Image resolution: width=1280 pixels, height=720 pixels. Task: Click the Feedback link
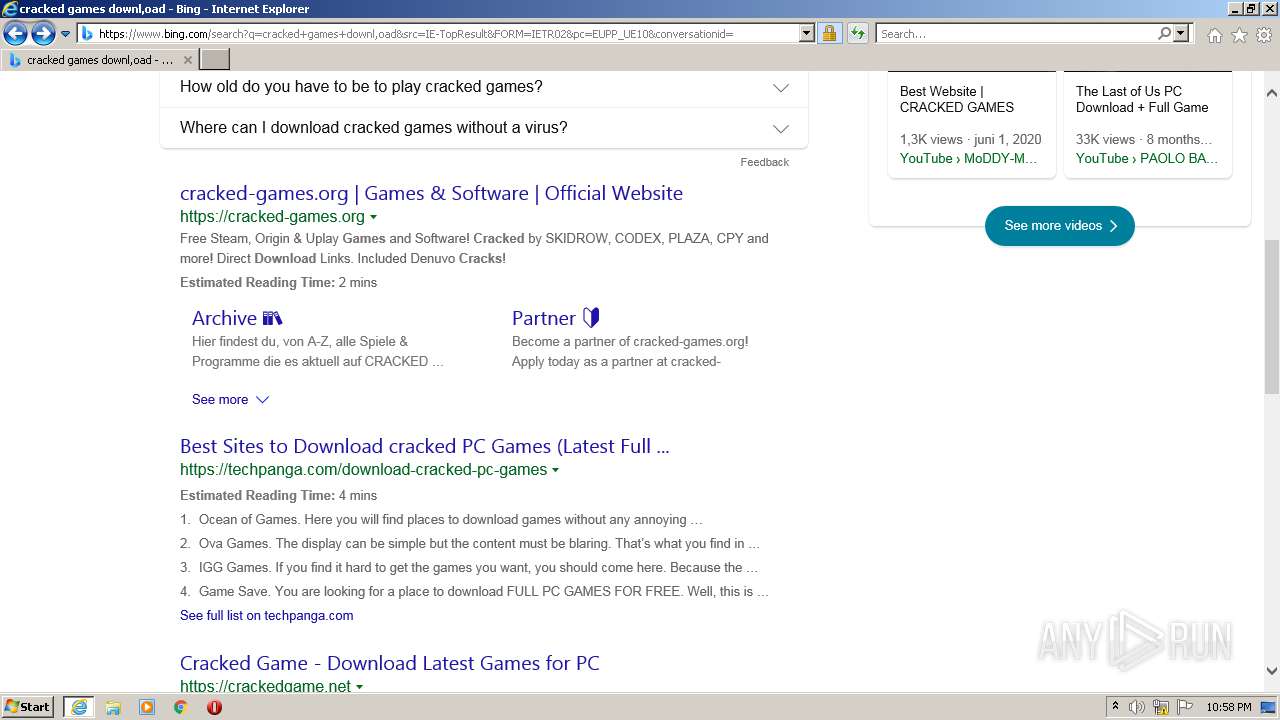(764, 162)
